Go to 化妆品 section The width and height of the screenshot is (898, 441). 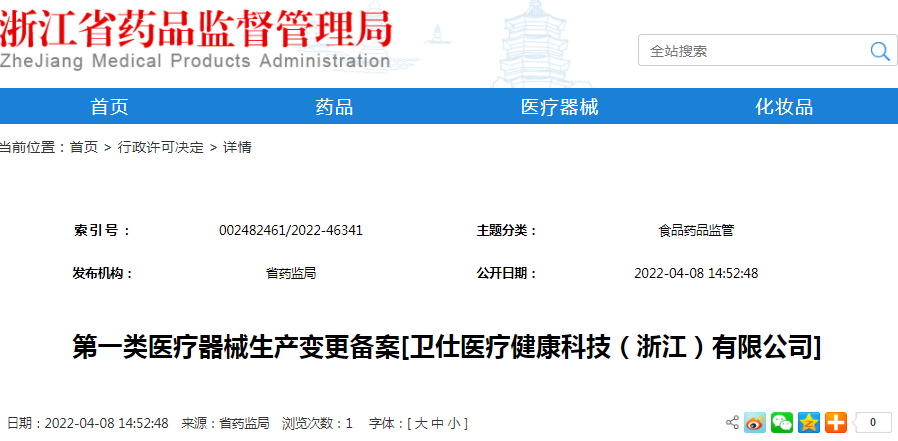tap(783, 107)
